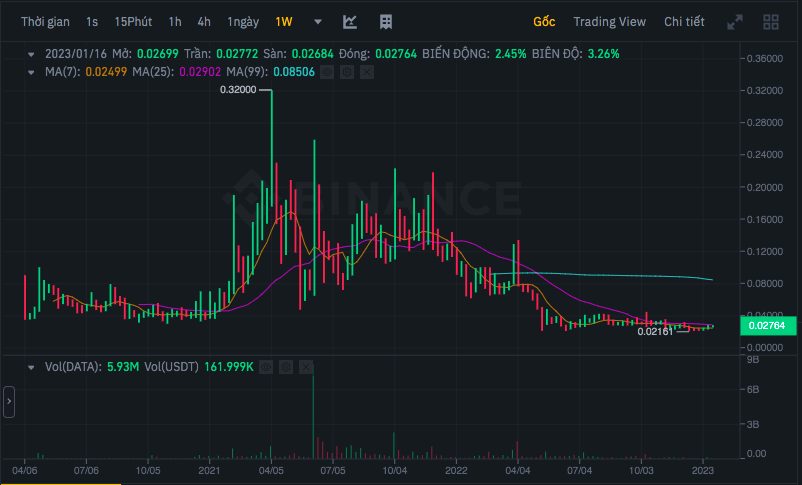Click the Vol(DATA) value 5.93M
Screen dimensions: 802x485
123,367
